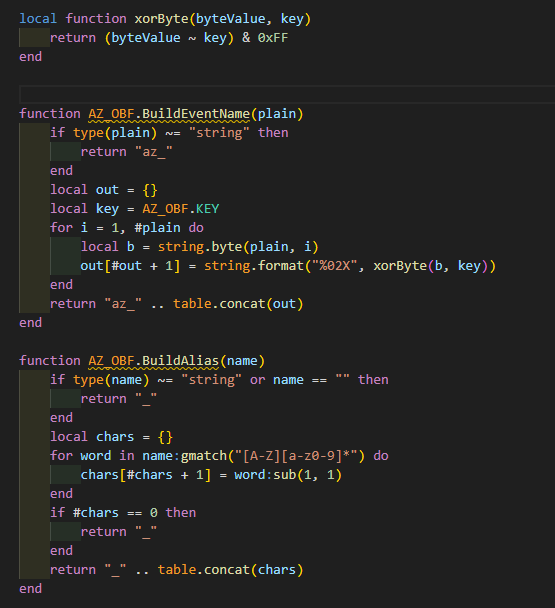Viewport: 555px width, 608px height.
Task: Click the gmatch method call
Action: (204, 456)
